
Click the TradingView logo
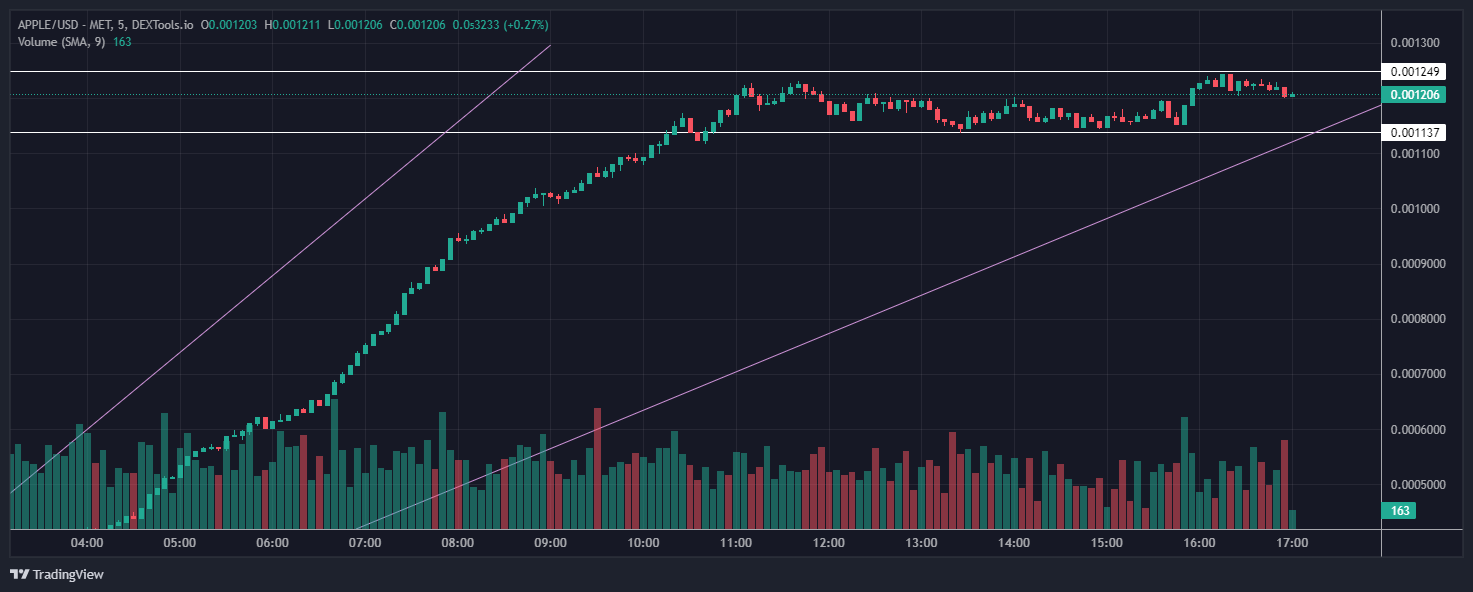56,574
